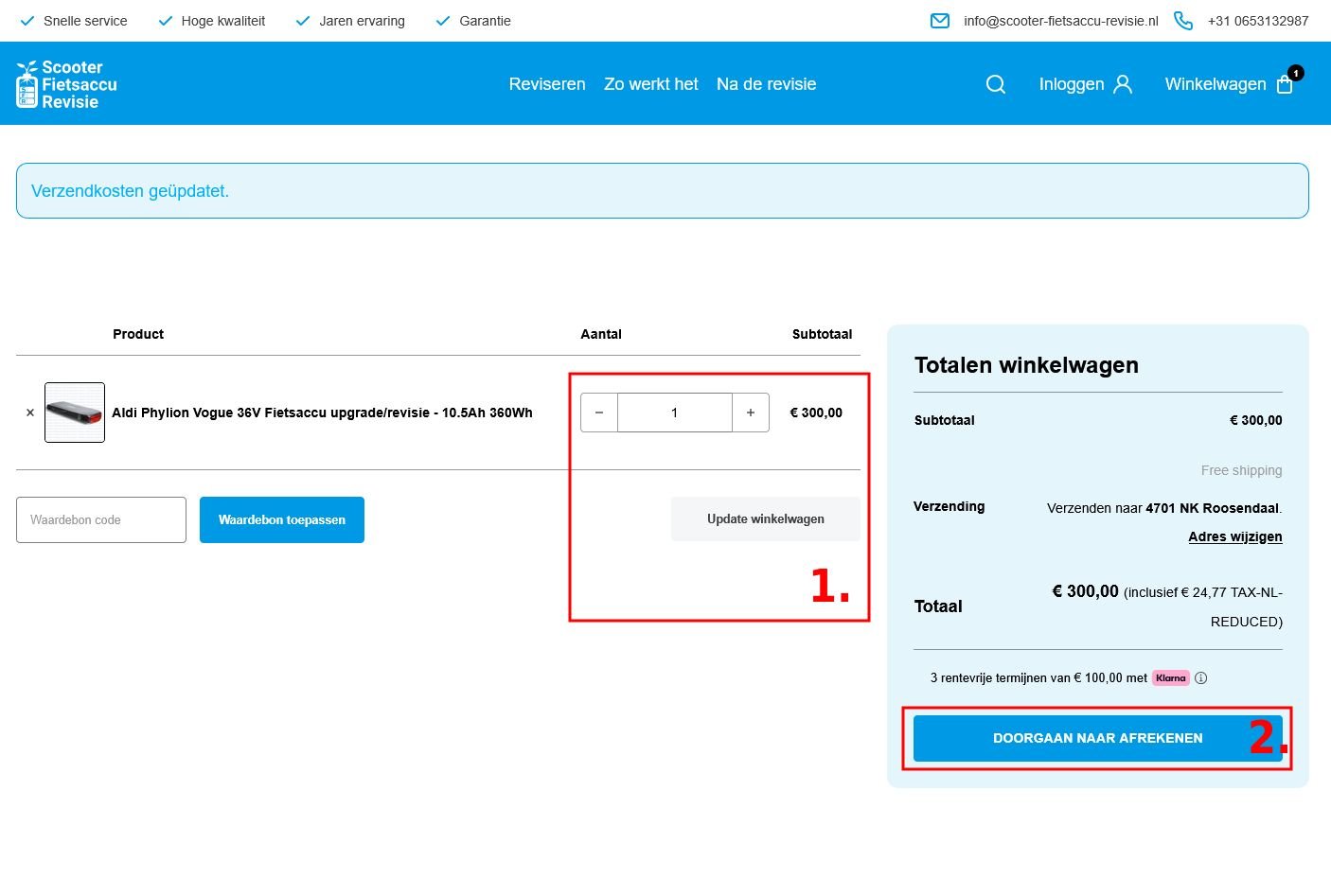Screen dimensions: 1331x896
Task: Focus the Waardebon code input field
Action: [x=101, y=520]
